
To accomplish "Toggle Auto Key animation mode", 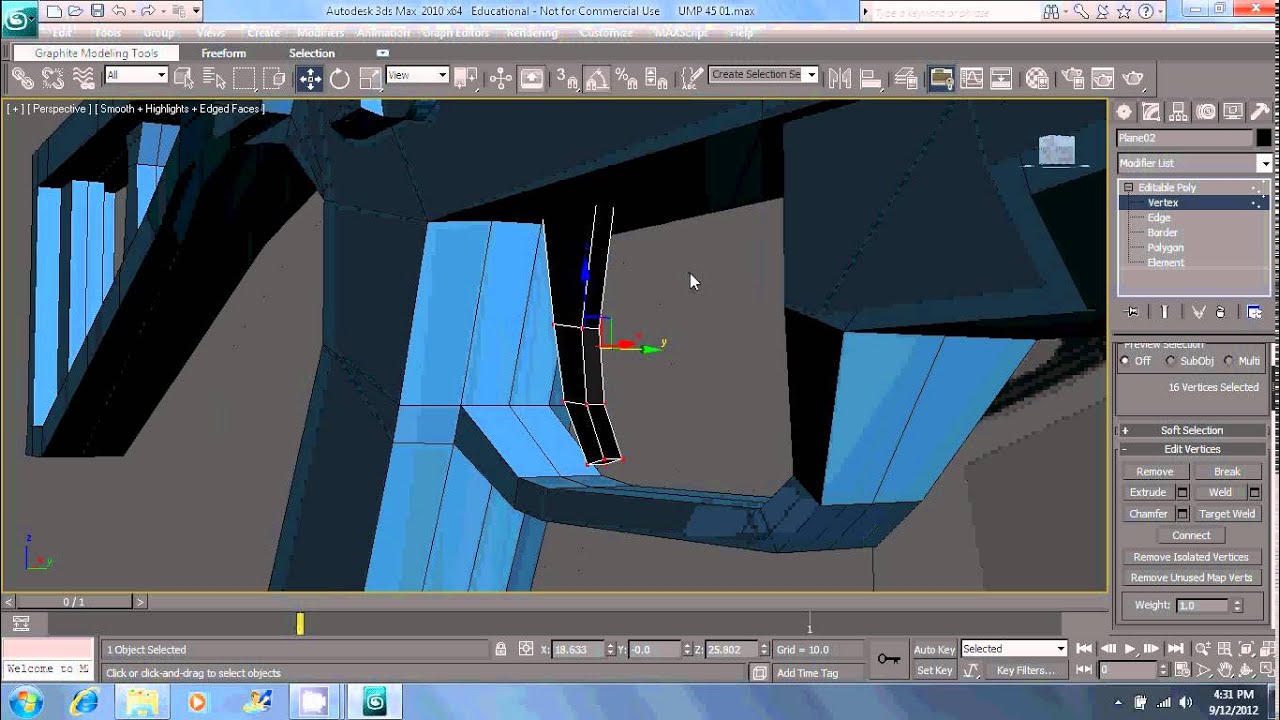I will (x=934, y=649).
